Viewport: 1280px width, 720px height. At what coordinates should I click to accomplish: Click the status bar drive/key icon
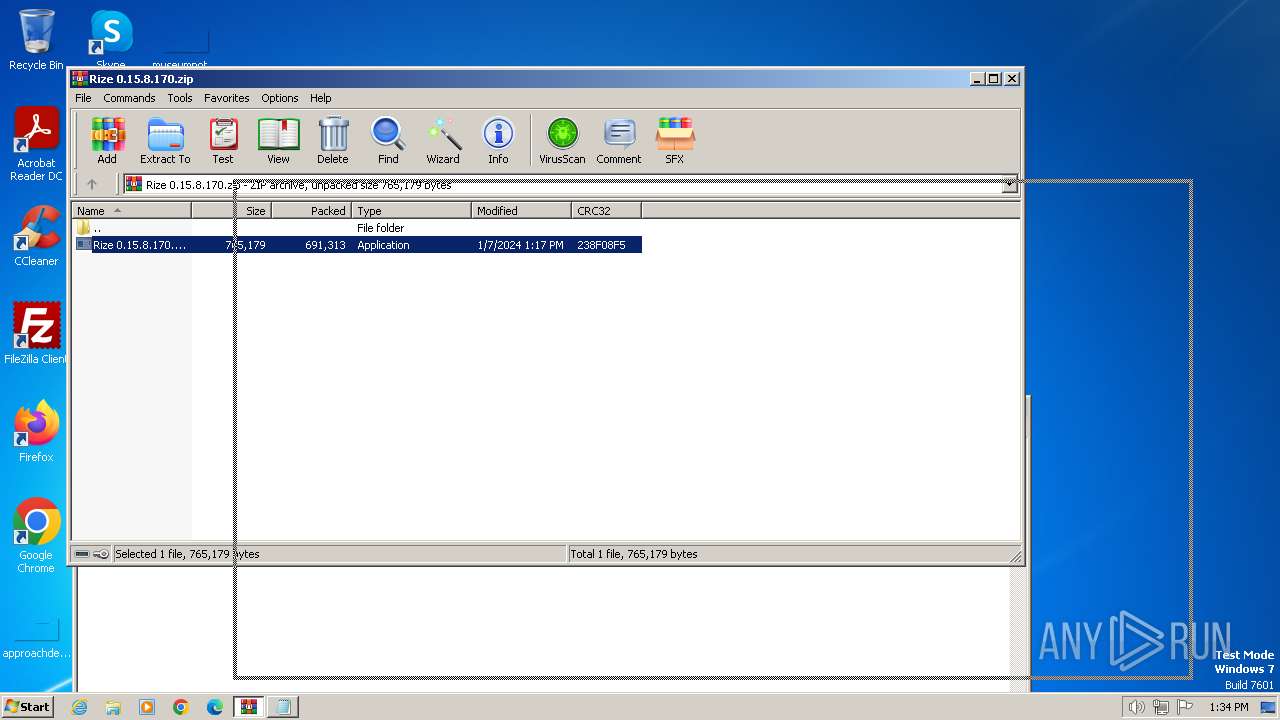click(92, 554)
